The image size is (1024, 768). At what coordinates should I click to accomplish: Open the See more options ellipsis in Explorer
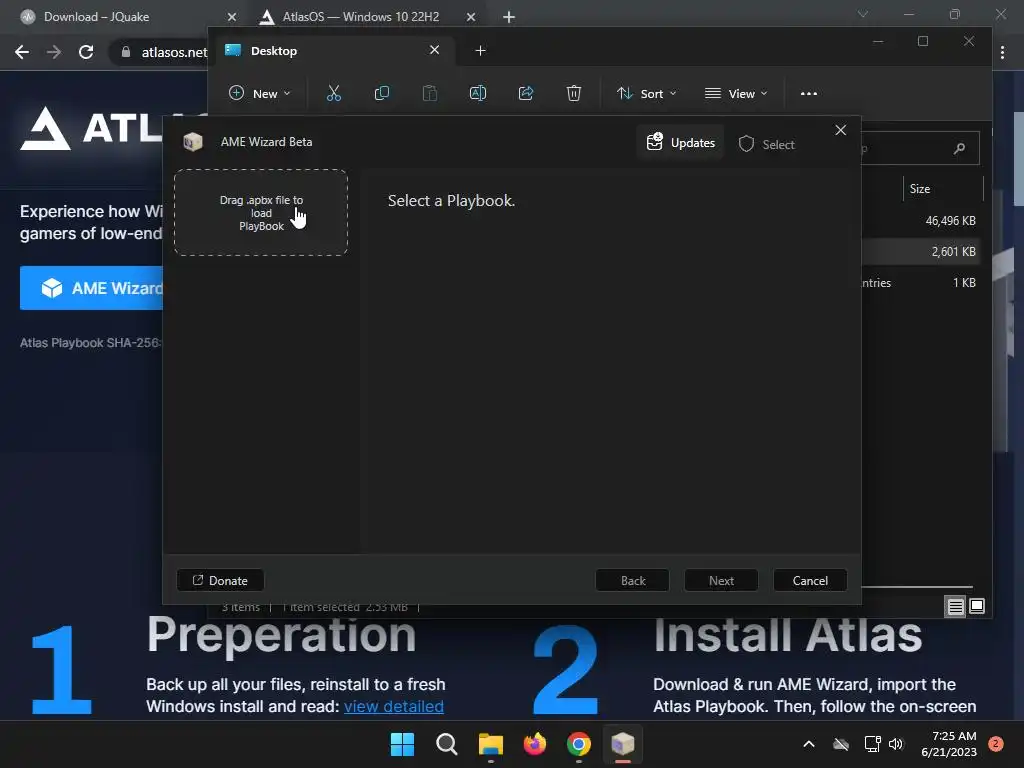[x=808, y=93]
